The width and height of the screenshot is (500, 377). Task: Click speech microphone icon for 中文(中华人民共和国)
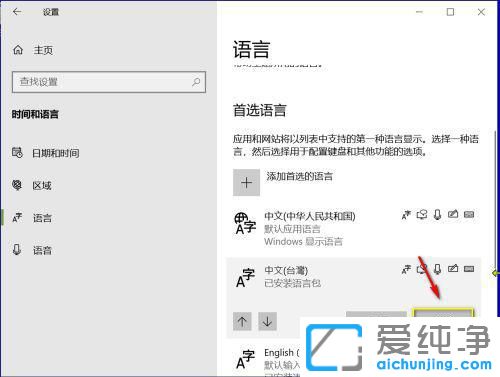(x=437, y=215)
